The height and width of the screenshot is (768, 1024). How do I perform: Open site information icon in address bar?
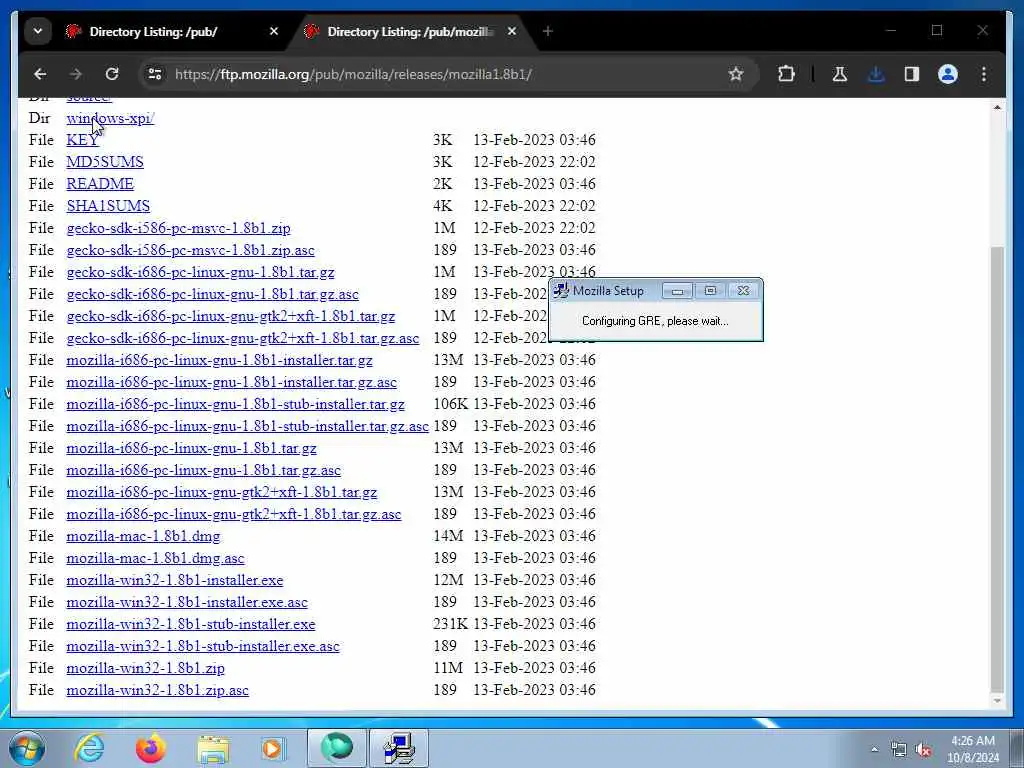pyautogui.click(x=155, y=74)
